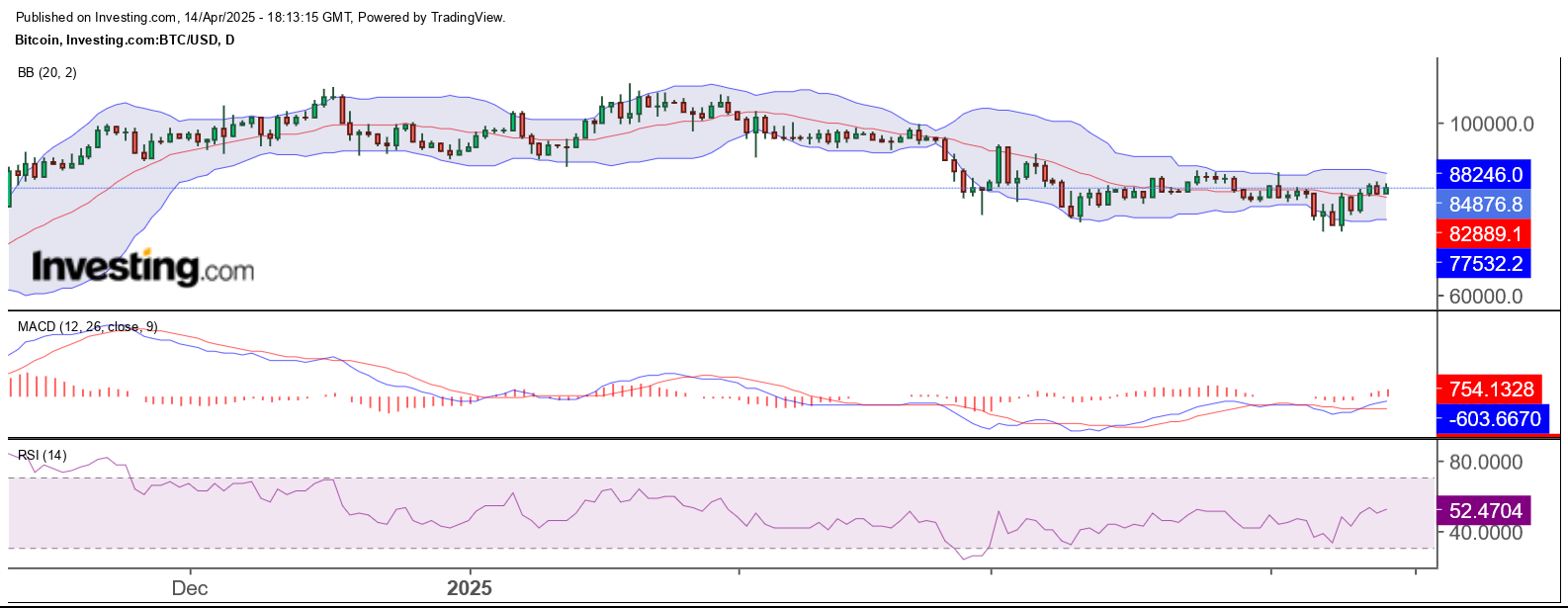Click the 40.0000 RSI axis label

pos(1486,533)
